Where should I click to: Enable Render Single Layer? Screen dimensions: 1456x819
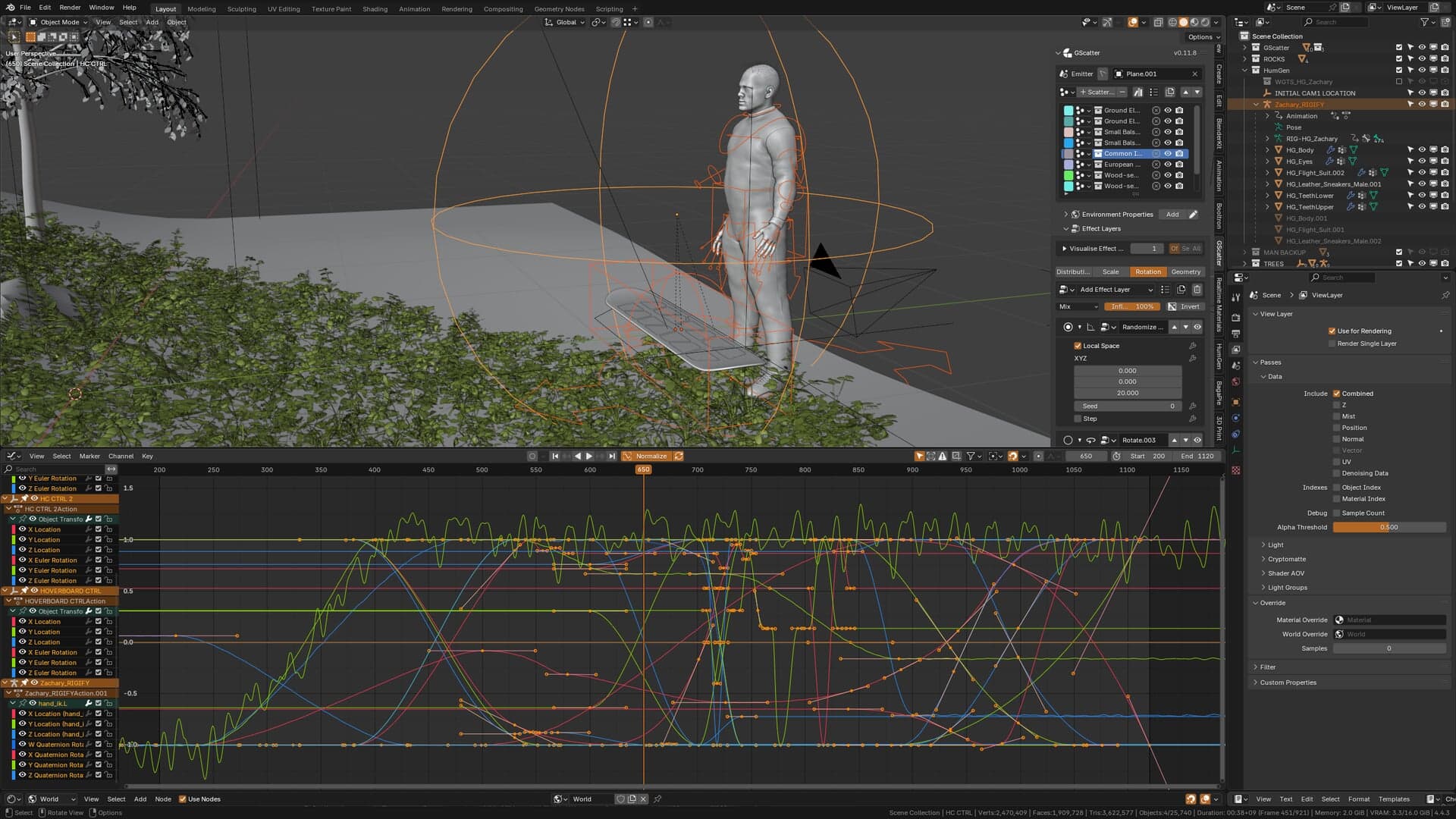tap(1332, 344)
